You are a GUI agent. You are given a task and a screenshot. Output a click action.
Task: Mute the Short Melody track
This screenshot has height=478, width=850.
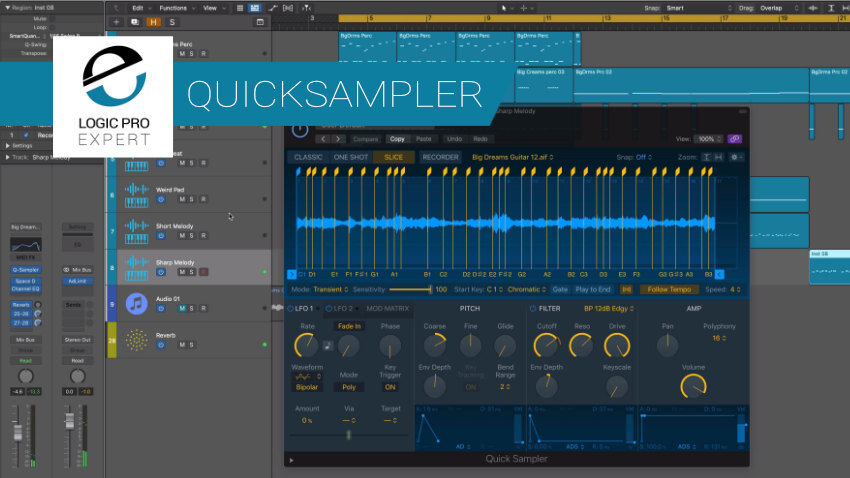[182, 236]
